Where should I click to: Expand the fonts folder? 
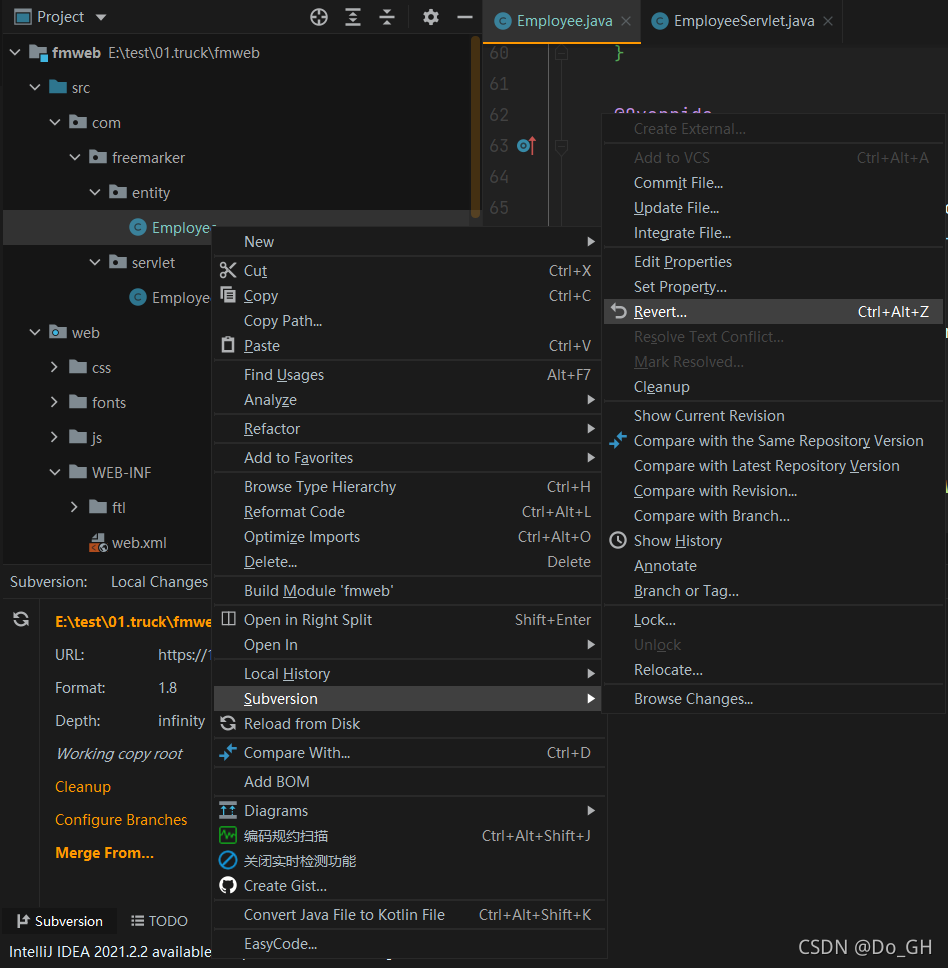click(54, 402)
